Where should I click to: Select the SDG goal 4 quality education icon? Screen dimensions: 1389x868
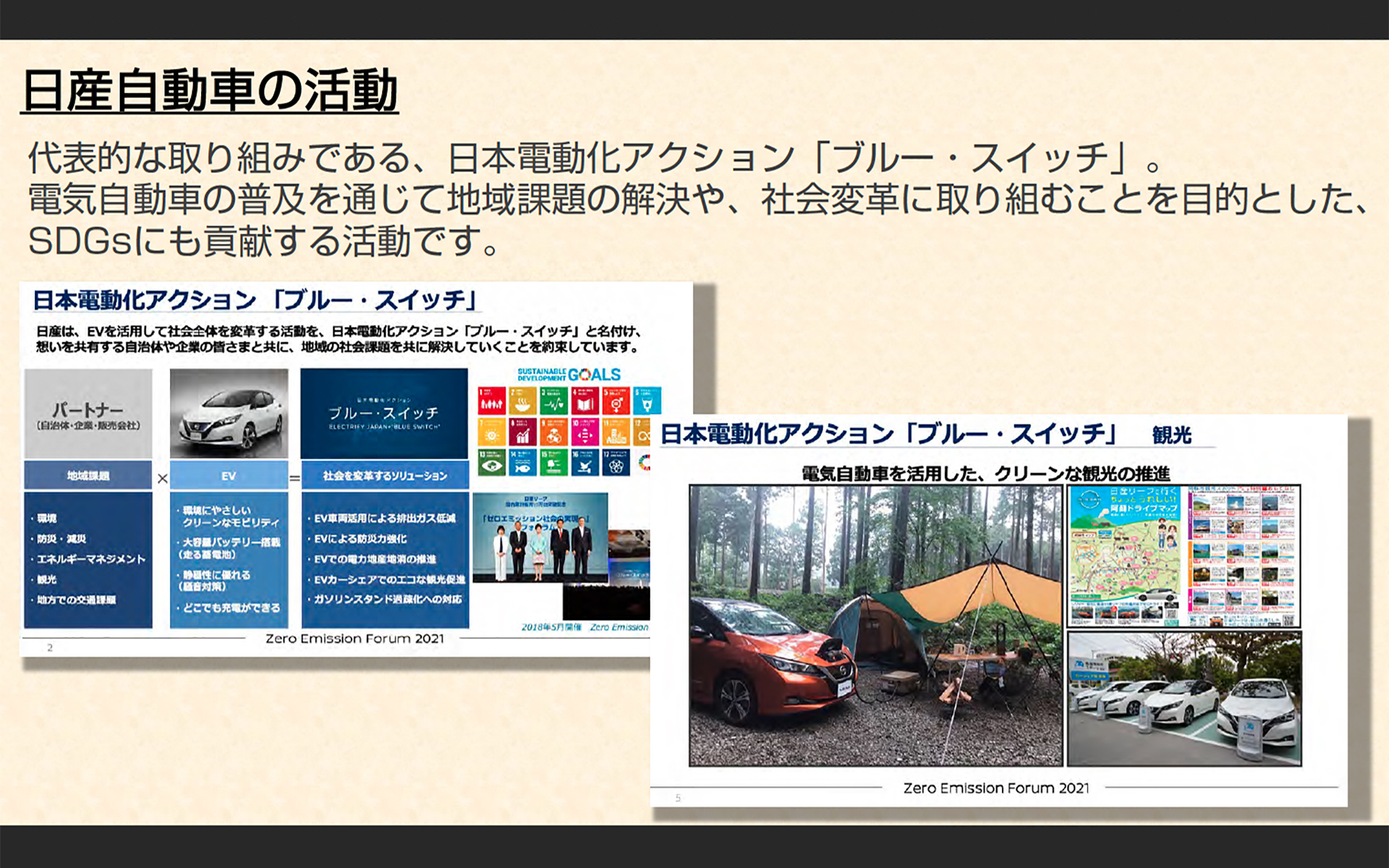tap(585, 400)
